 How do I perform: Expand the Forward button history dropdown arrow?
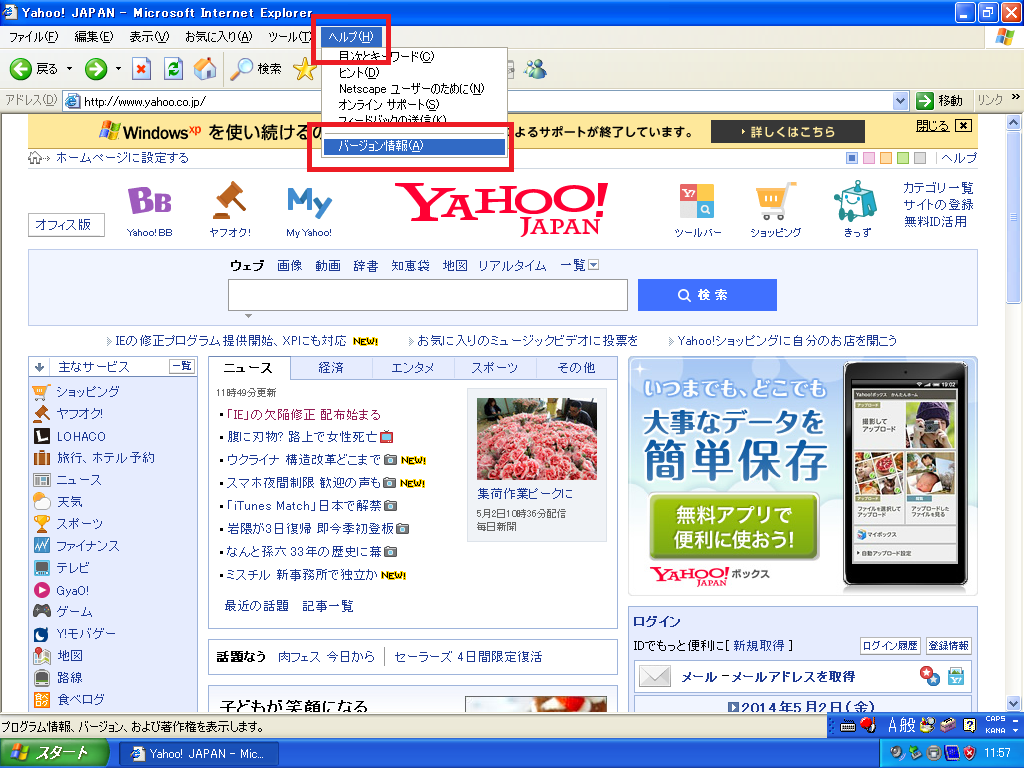[118, 69]
